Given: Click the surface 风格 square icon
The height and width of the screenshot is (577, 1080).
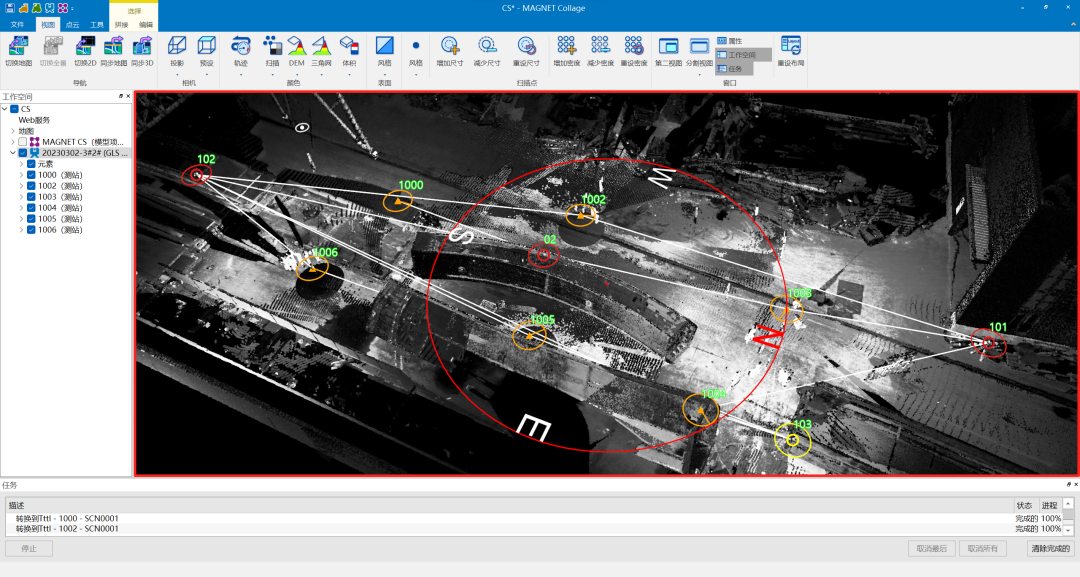Looking at the screenshot, I should click(x=384, y=45).
